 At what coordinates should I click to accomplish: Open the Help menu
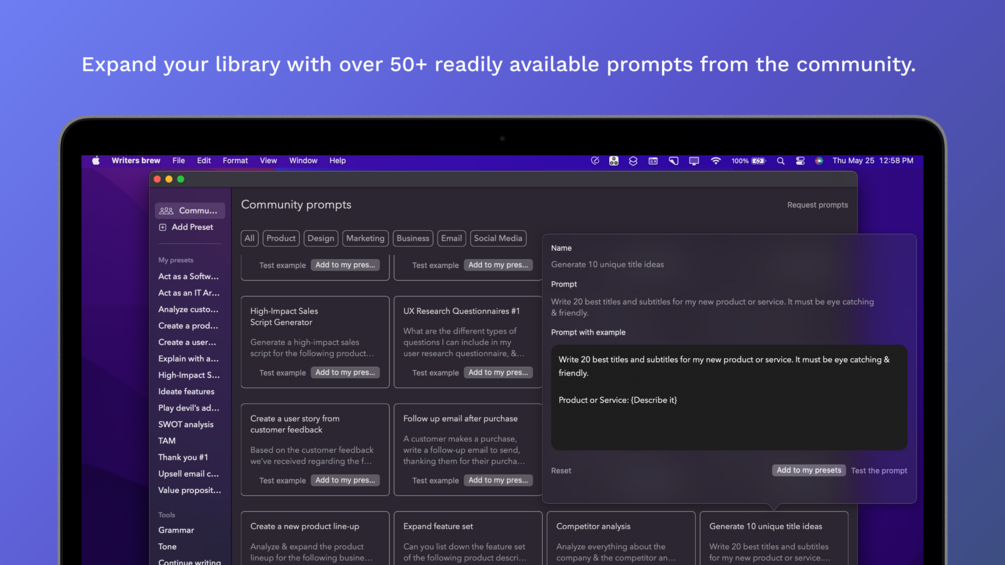[338, 161]
